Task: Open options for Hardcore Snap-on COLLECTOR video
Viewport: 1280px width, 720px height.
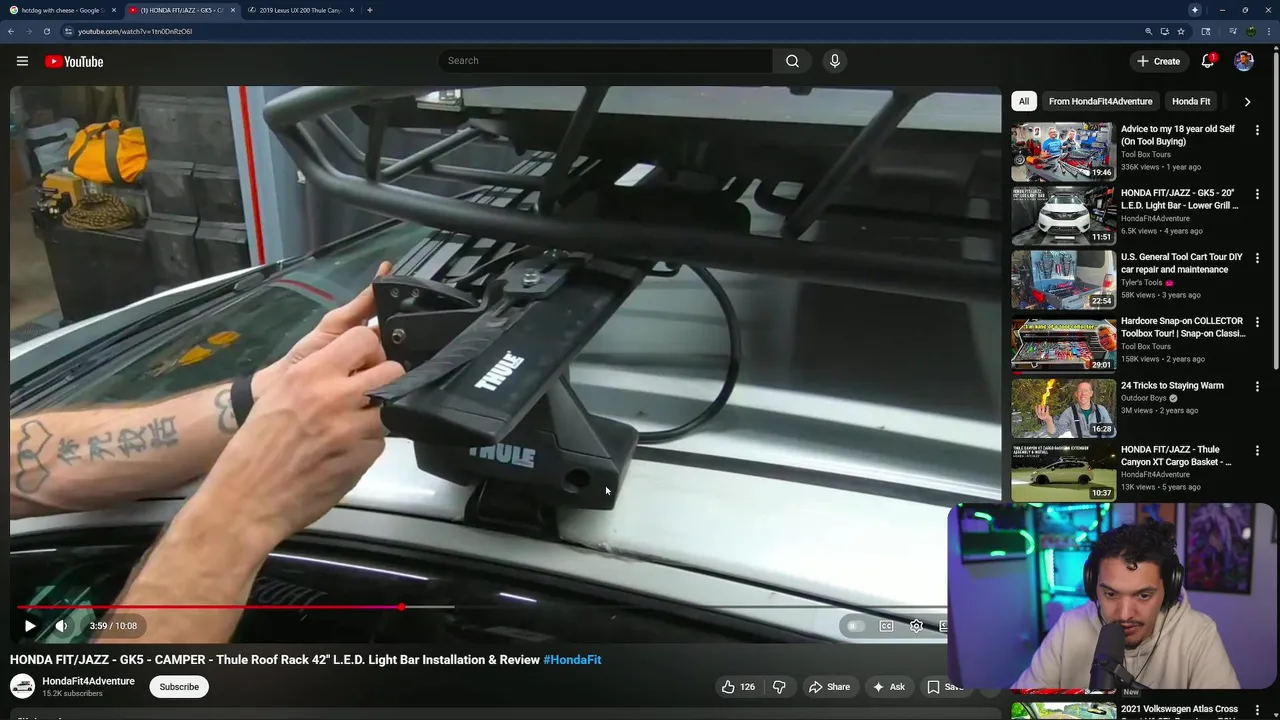Action: pyautogui.click(x=1257, y=322)
